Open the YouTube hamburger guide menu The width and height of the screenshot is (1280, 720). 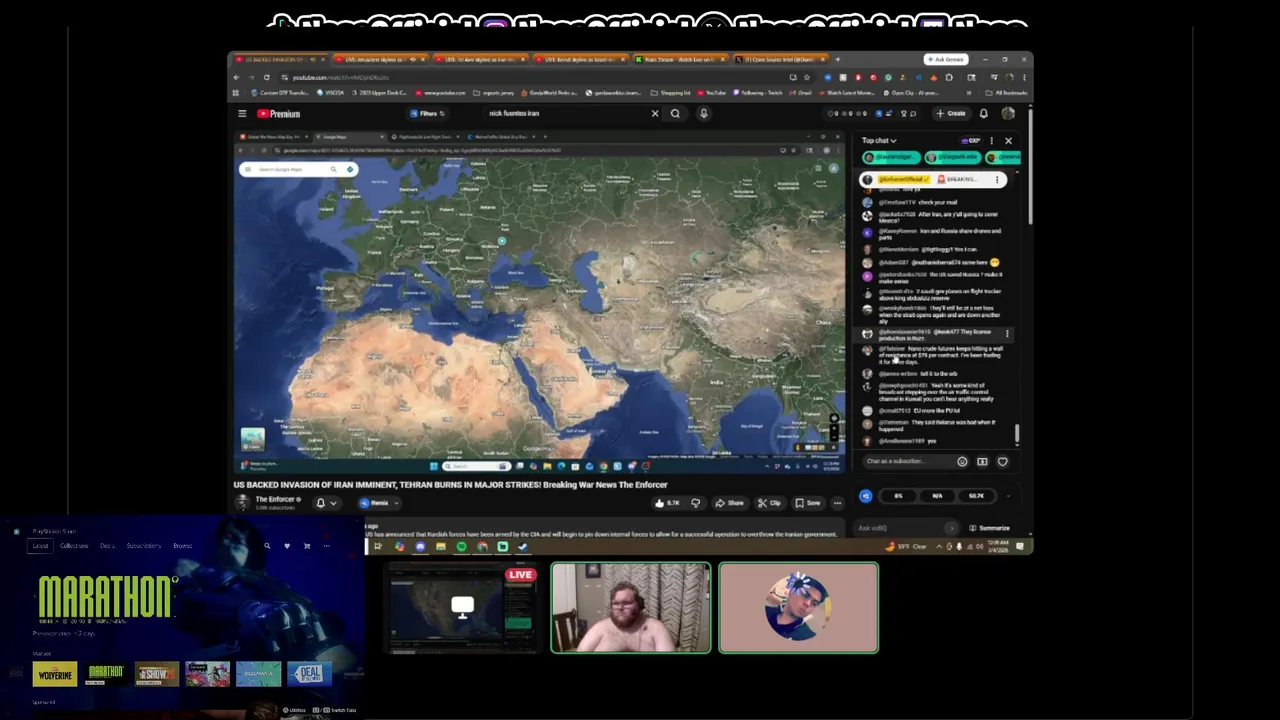point(242,114)
